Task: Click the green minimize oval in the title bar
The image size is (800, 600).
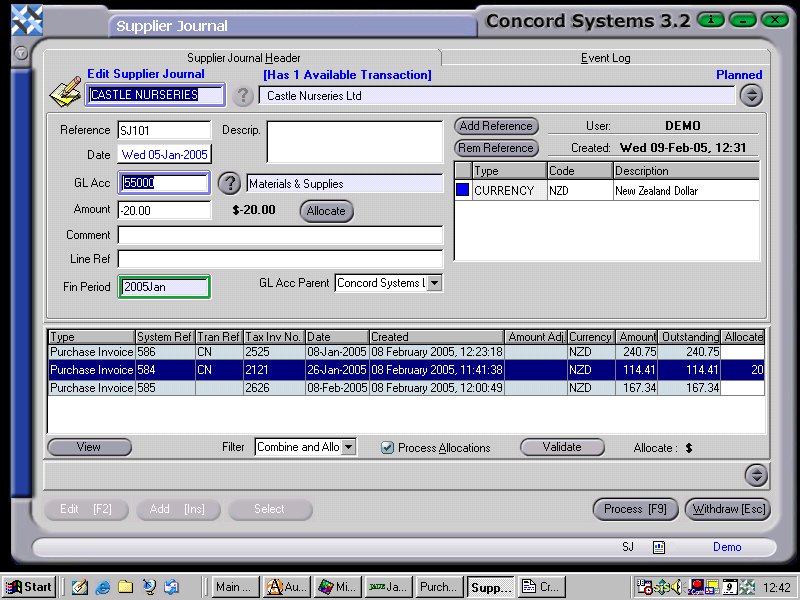Action: [x=743, y=20]
